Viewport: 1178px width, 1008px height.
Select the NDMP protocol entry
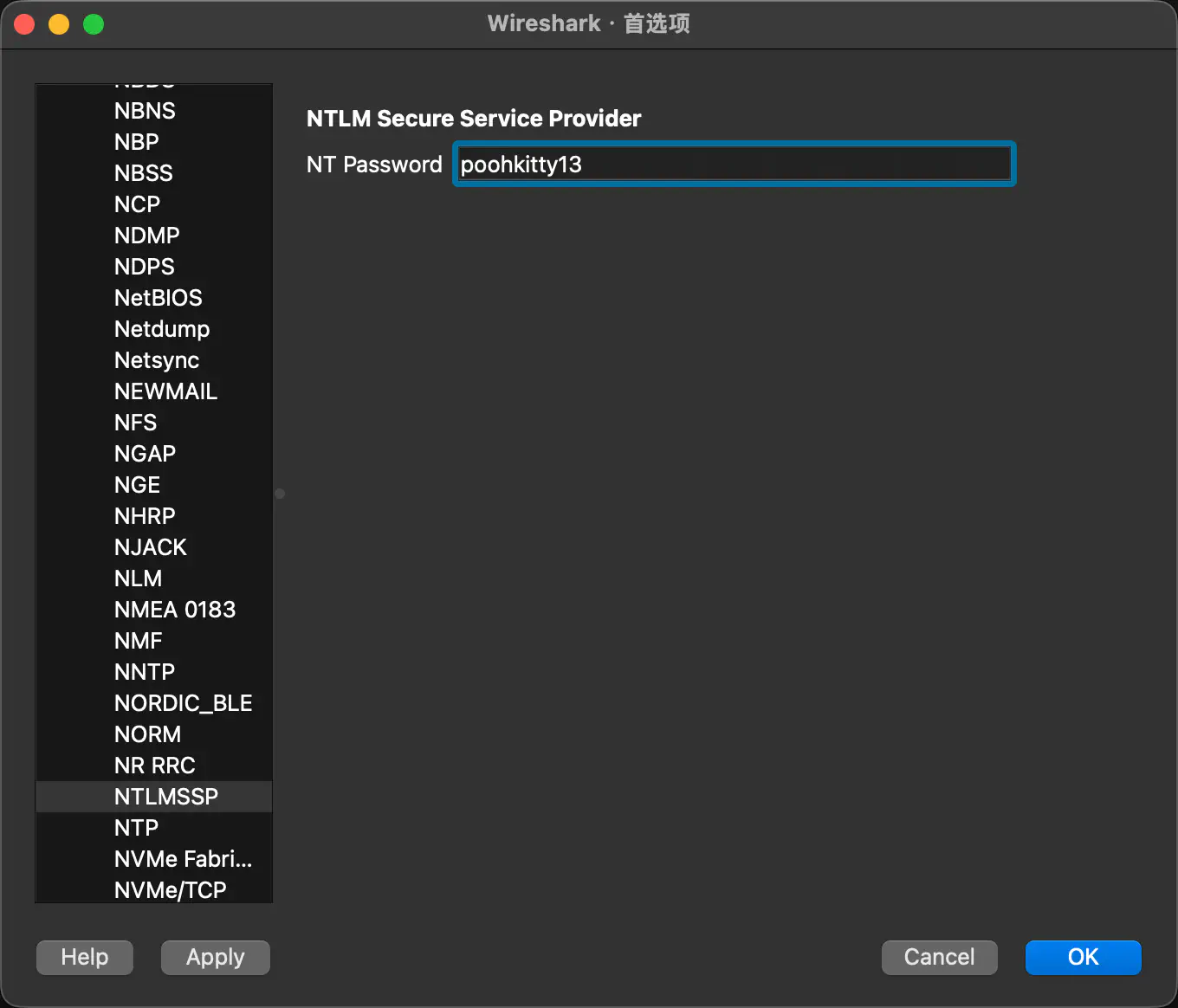point(146,236)
